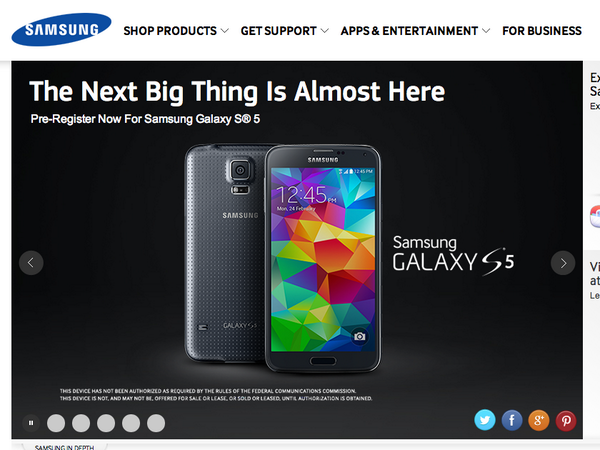Expand the Shop Products dropdown chevron

coord(225,31)
